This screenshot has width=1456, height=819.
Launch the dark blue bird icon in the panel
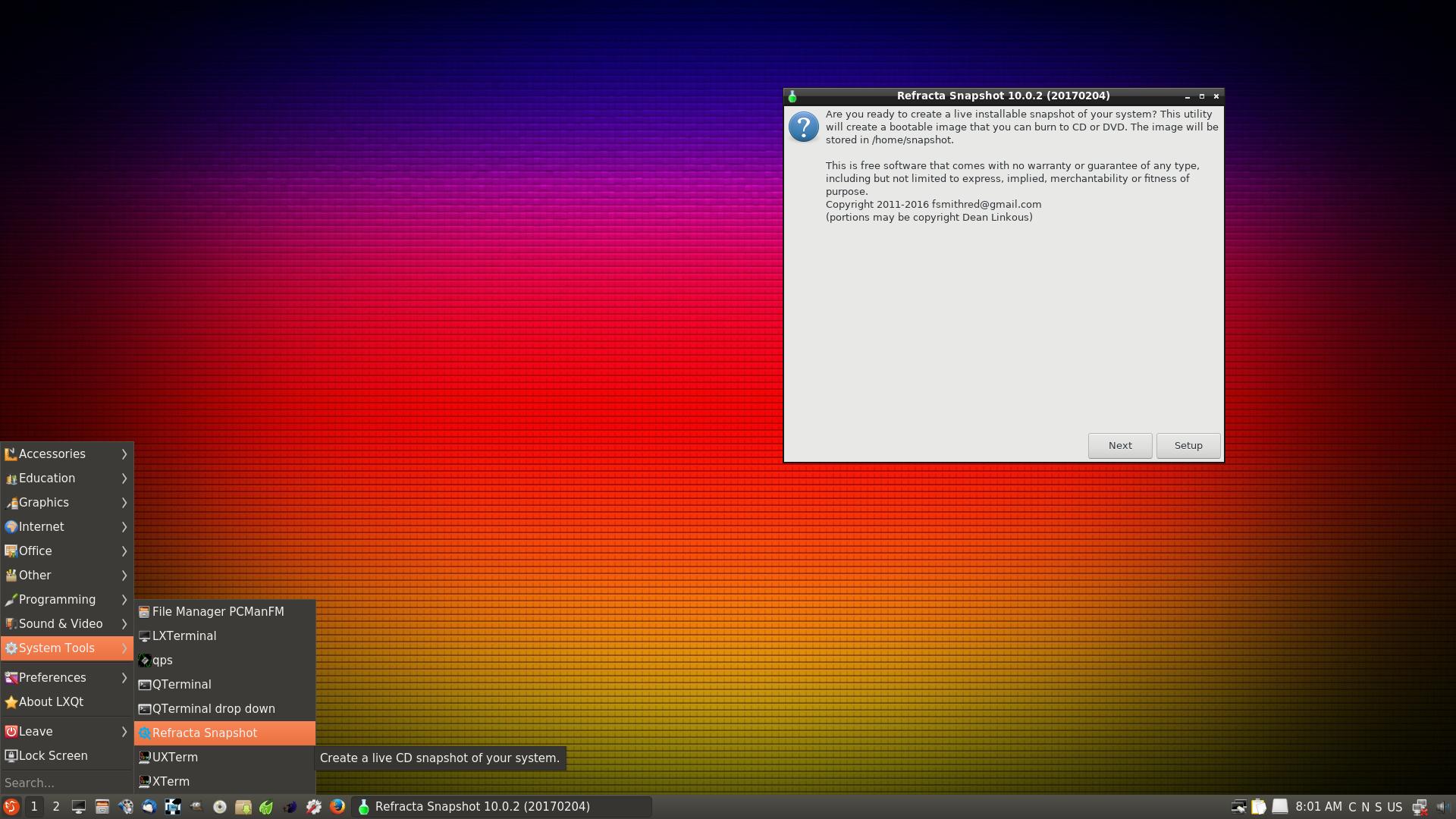(290, 807)
